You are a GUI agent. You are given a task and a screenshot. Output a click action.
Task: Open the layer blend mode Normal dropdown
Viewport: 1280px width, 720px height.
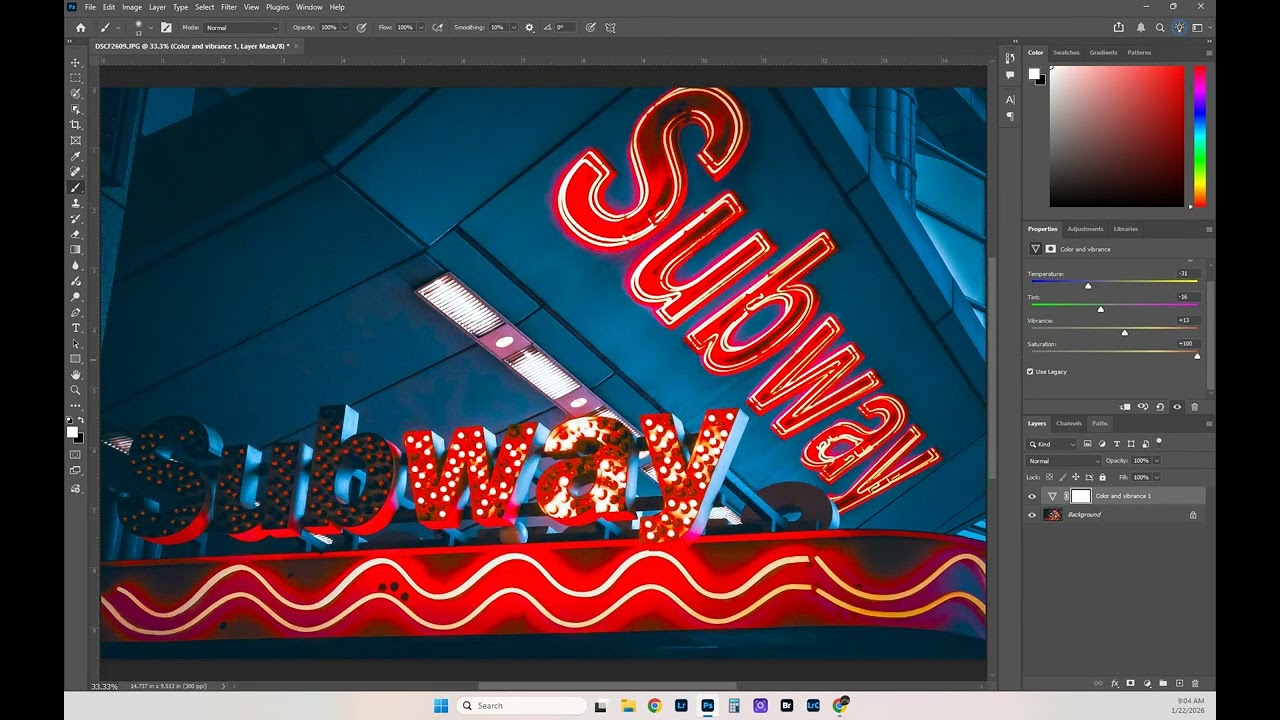pos(1063,461)
